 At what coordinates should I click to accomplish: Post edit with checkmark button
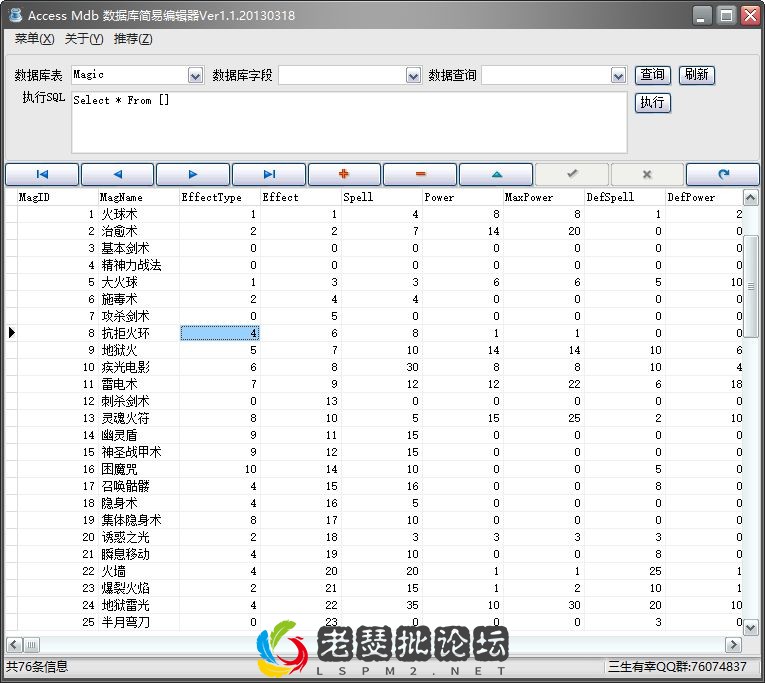click(x=572, y=174)
